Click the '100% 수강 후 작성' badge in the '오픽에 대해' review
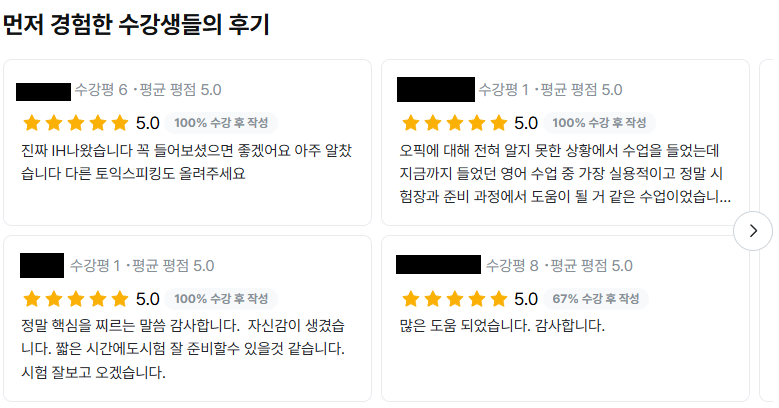The width and height of the screenshot is (779, 408). click(599, 124)
